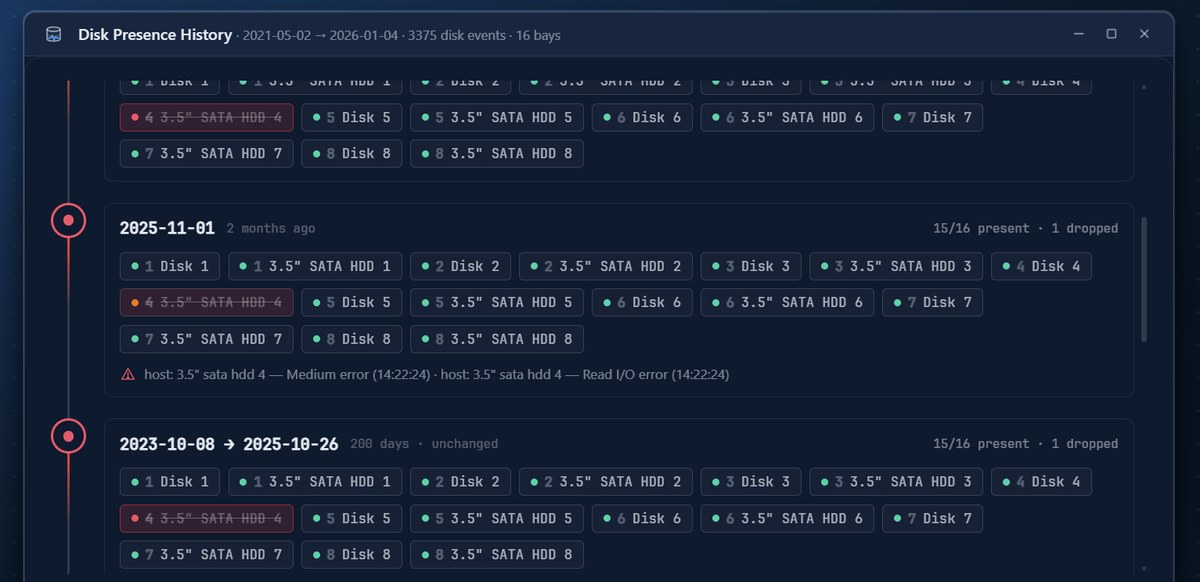Select Disk 7 chip in the 2025-11-01 card
This screenshot has height=582, width=1200.
pyautogui.click(x=932, y=302)
